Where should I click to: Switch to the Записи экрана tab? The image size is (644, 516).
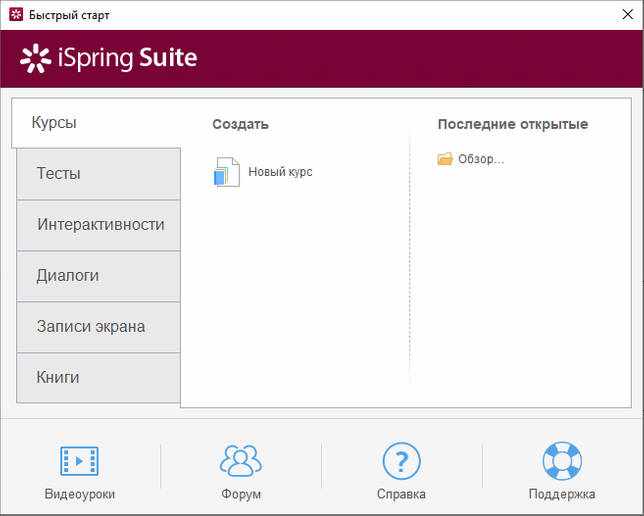click(98, 327)
